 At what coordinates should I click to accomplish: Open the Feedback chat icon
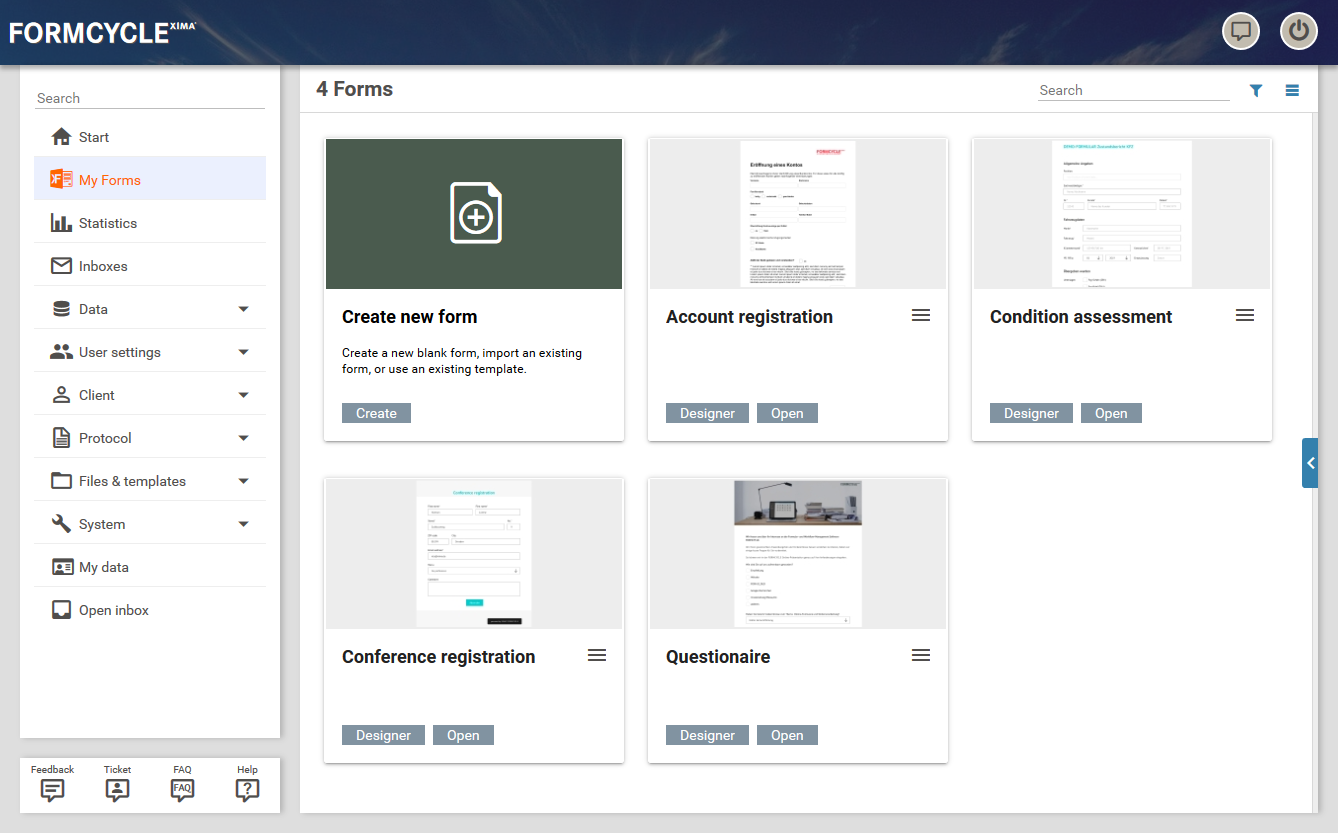tap(53, 790)
